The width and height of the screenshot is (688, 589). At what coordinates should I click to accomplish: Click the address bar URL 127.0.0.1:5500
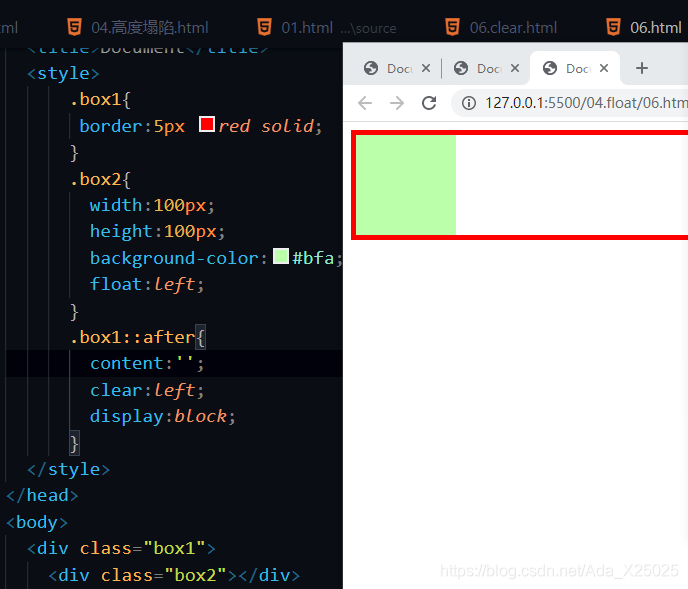[x=586, y=103]
